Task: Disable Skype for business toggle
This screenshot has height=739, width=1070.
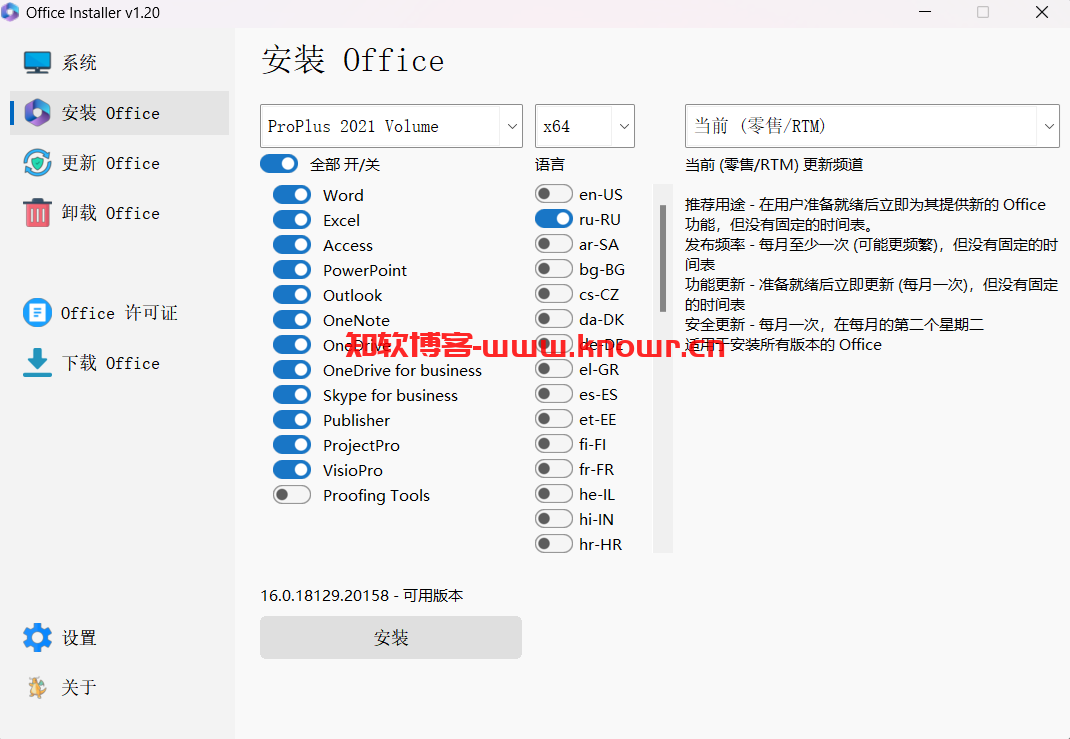Action: [x=292, y=395]
